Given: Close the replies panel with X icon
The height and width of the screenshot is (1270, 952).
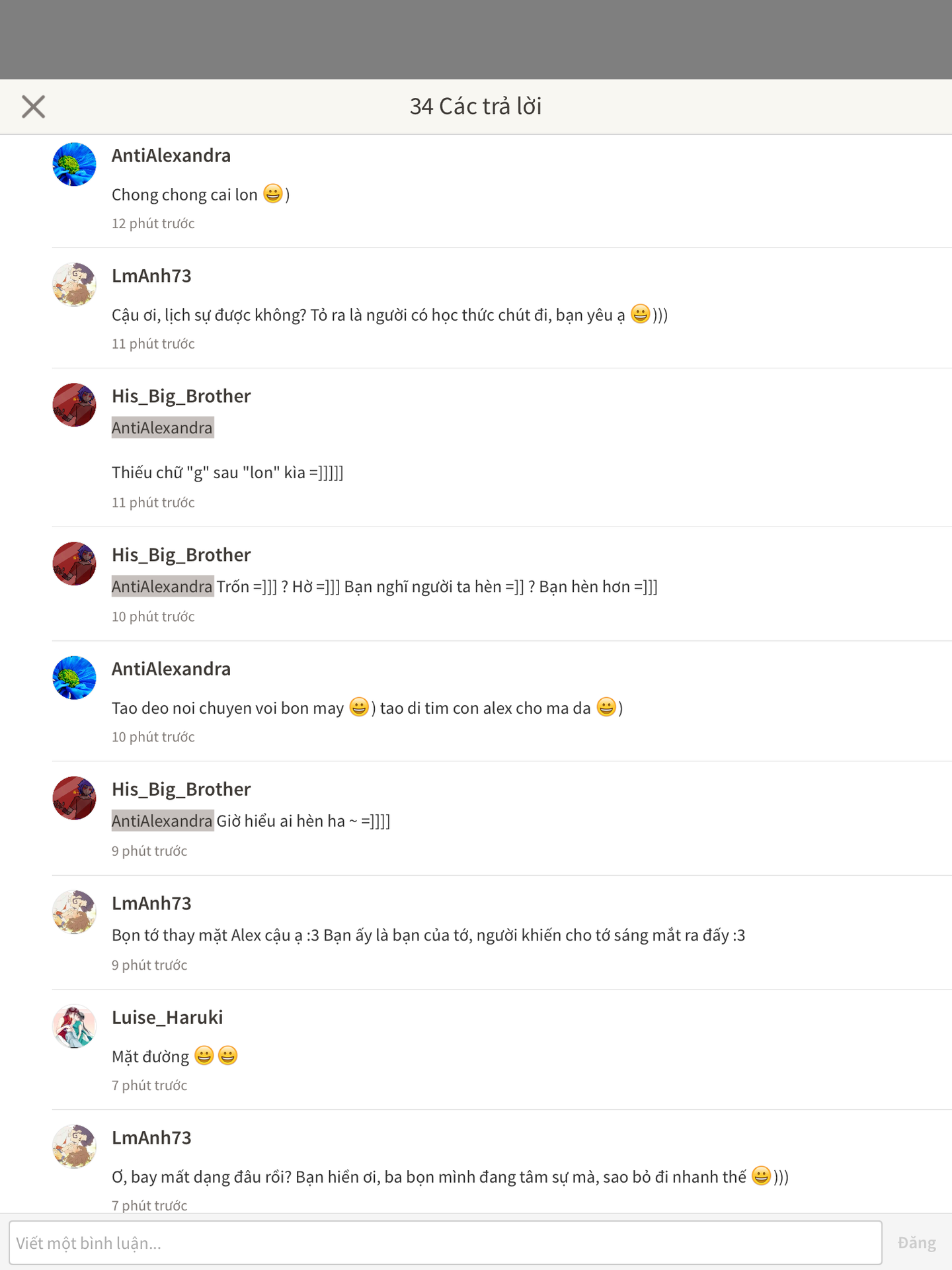Looking at the screenshot, I should click(33, 106).
